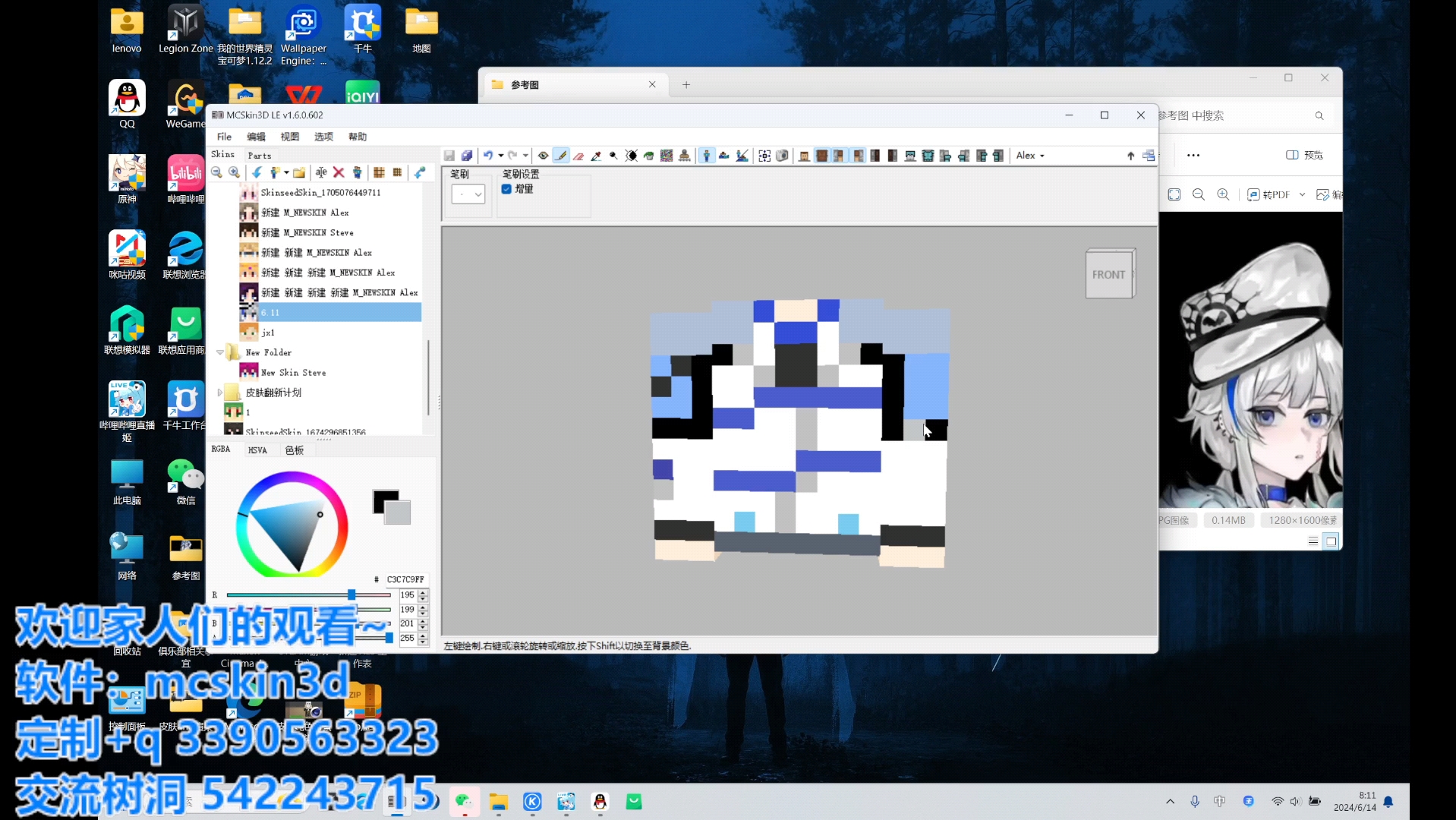Select the jx1 skin in the list

pos(267,333)
